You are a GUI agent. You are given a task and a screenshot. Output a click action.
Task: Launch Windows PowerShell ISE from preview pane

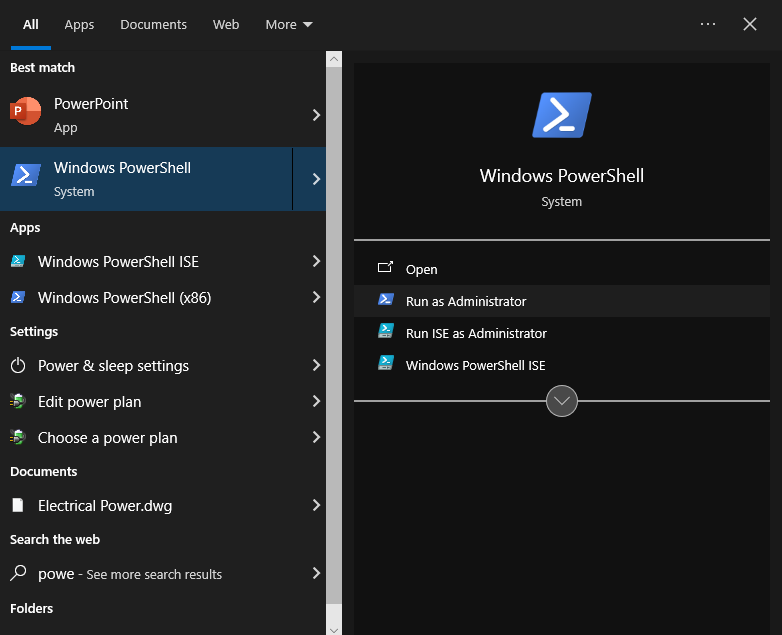562,365
